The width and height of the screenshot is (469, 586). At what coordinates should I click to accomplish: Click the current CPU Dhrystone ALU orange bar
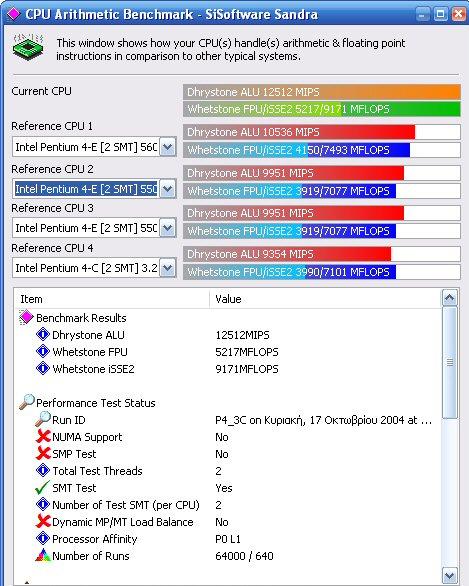point(322,92)
